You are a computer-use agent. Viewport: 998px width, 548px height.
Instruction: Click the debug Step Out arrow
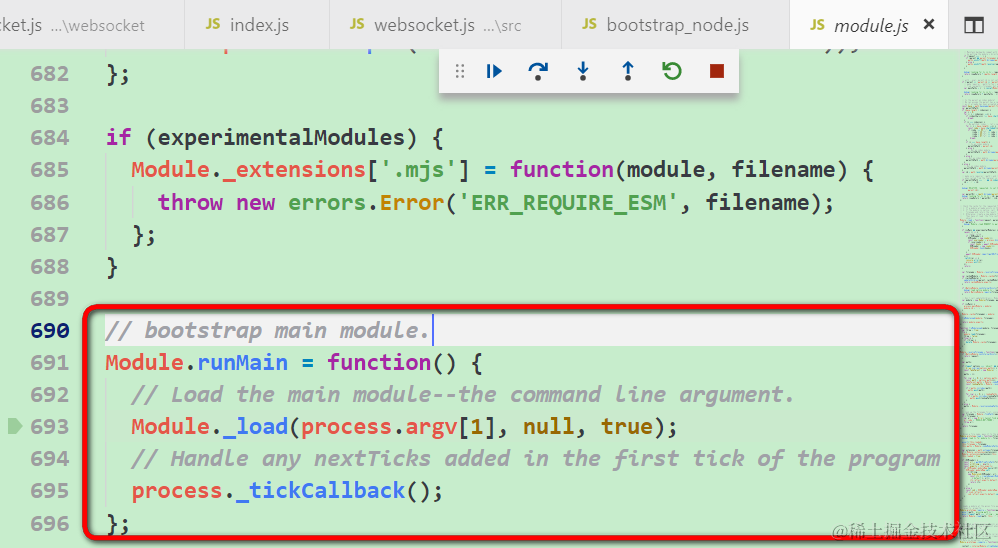click(x=628, y=71)
